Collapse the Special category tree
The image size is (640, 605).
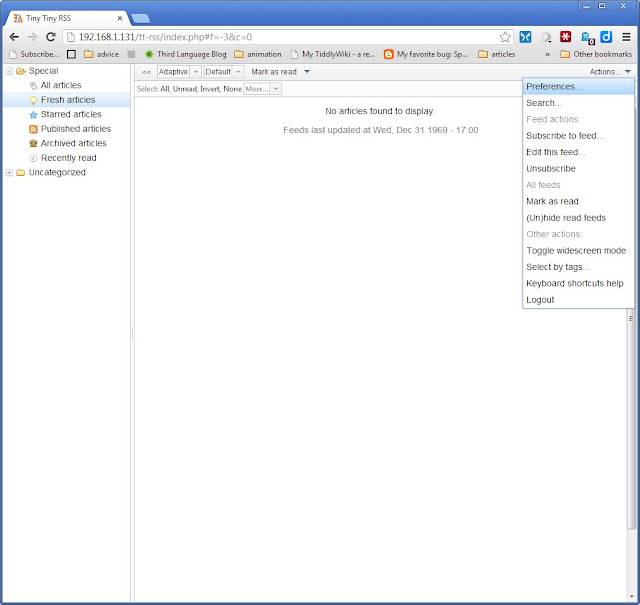pyautogui.click(x=9, y=71)
